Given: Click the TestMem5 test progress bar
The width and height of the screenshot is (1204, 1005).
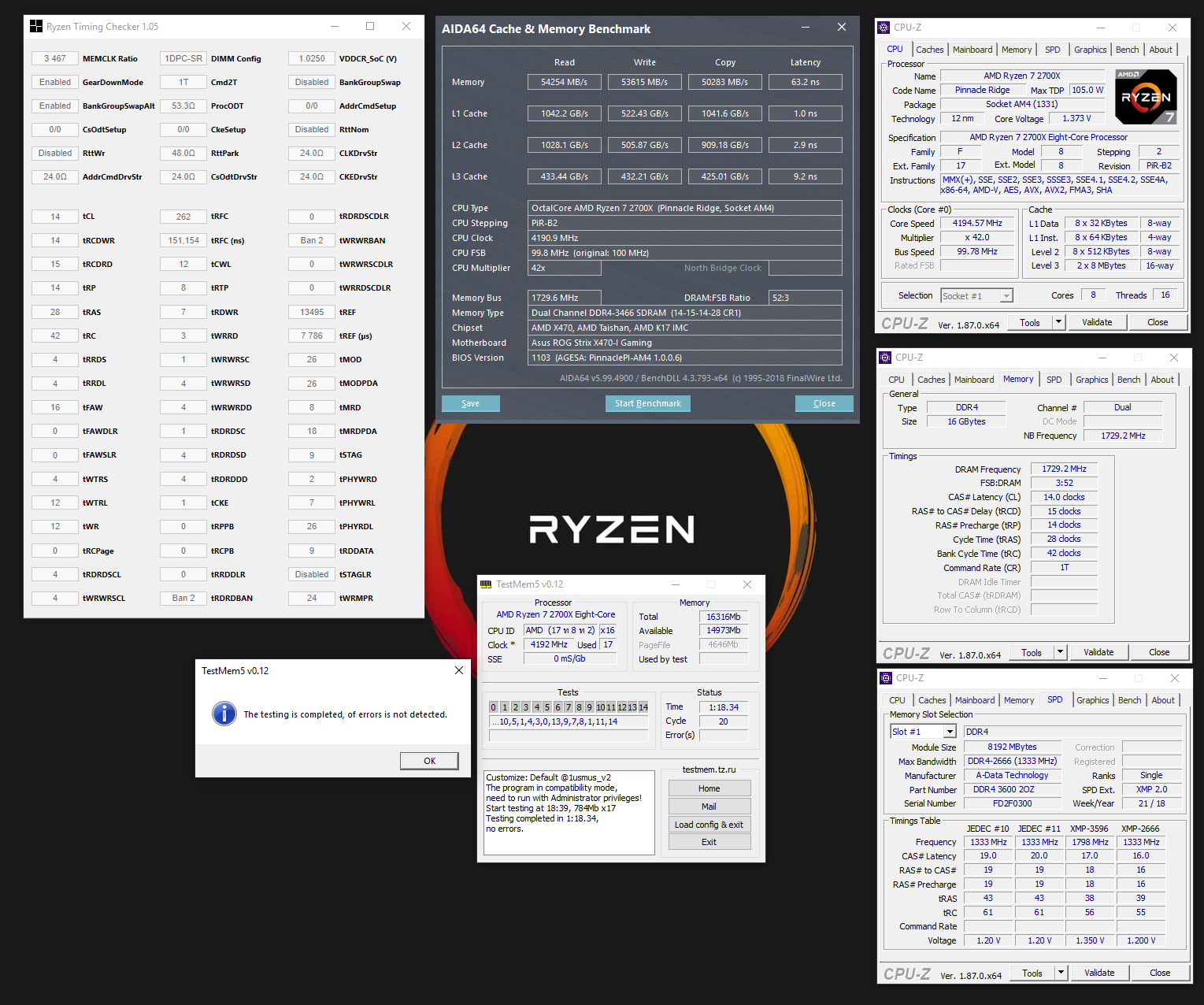Looking at the screenshot, I should point(568,735).
